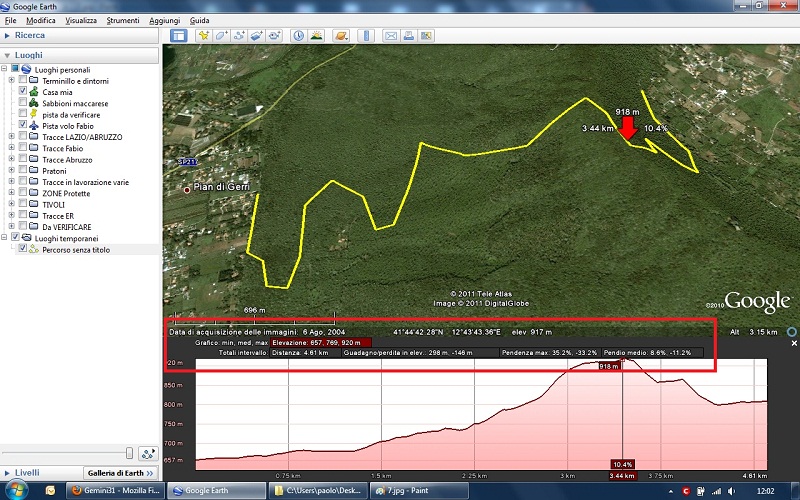The width and height of the screenshot is (800, 500).
Task: Click the play tour button in sidebar bottom
Action: pyautogui.click(x=148, y=454)
